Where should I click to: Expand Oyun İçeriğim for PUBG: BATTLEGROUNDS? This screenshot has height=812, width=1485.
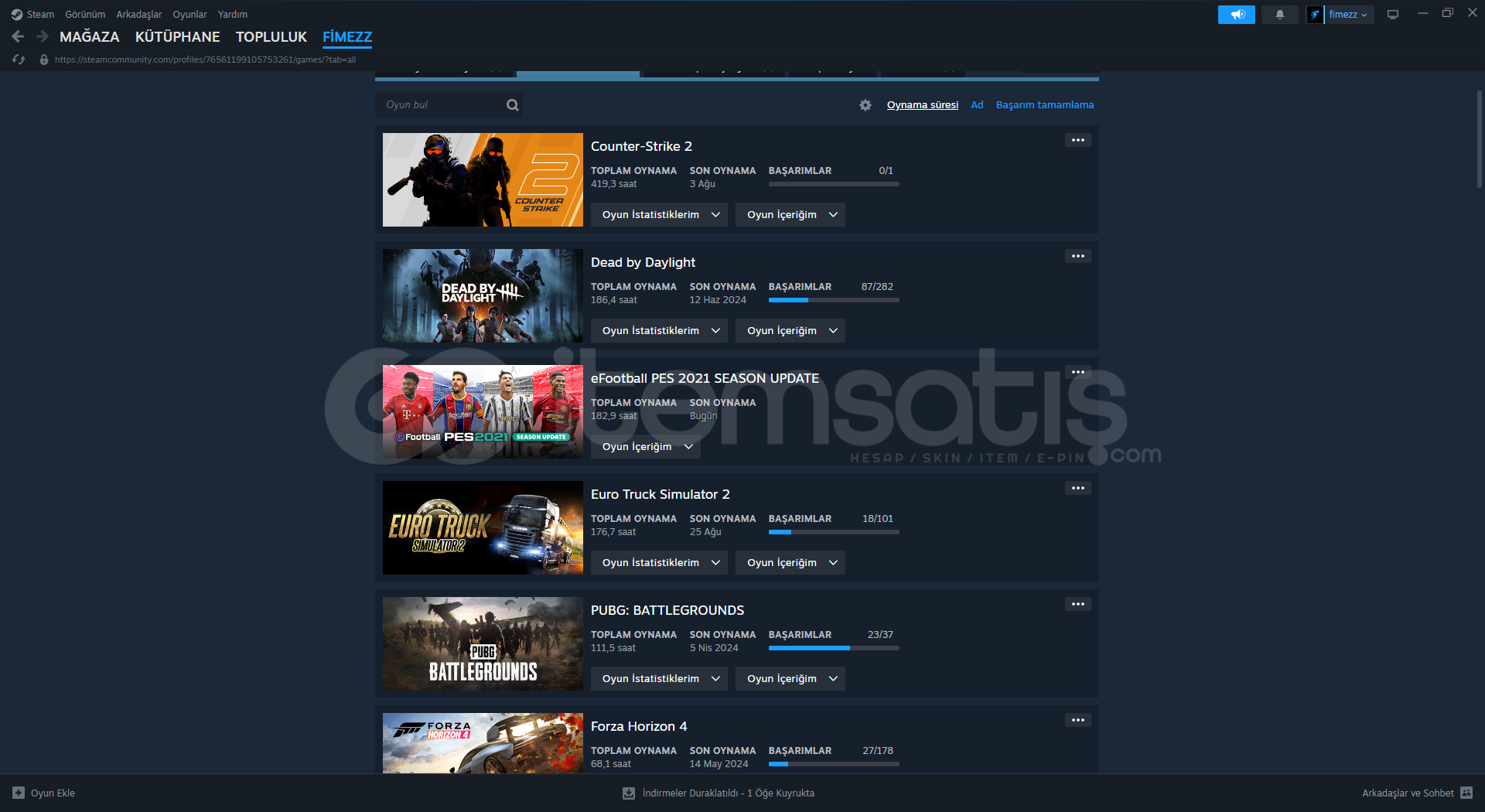pyautogui.click(x=790, y=679)
